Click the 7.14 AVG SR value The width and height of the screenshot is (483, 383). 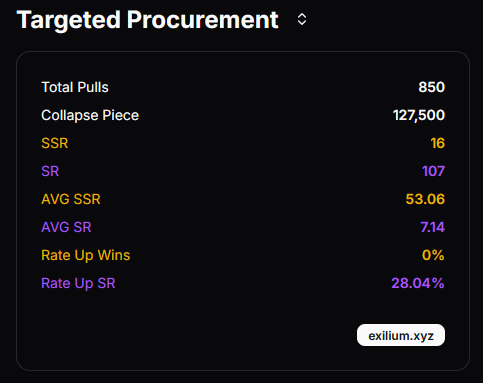click(432, 227)
